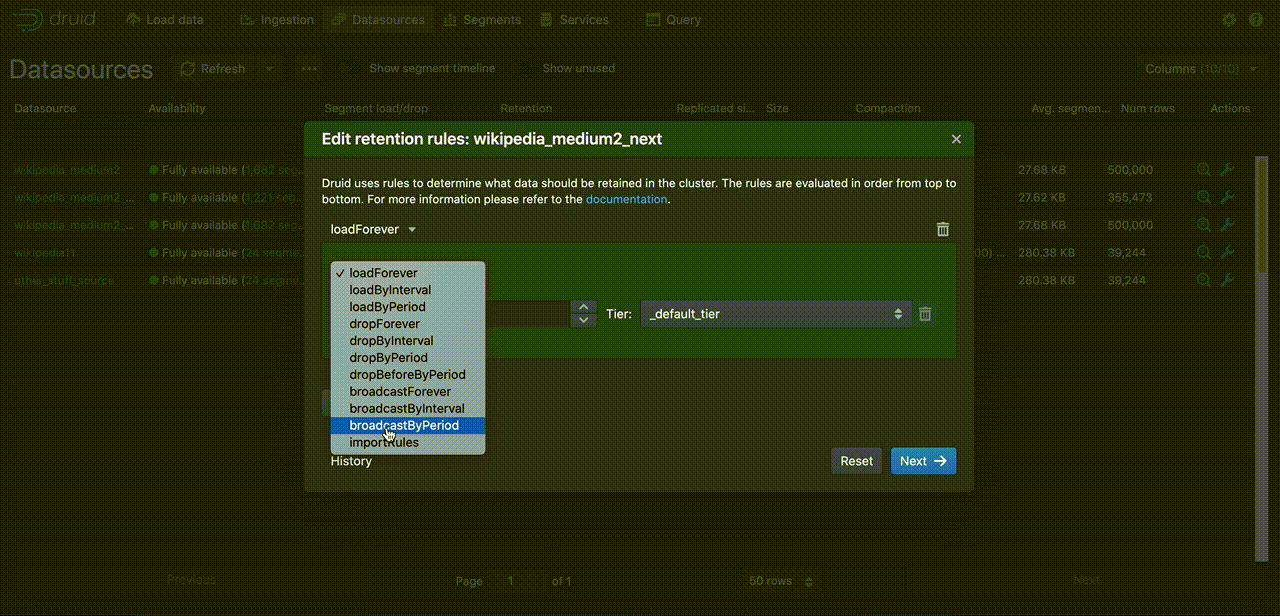Open the History section in dialog

351,461
